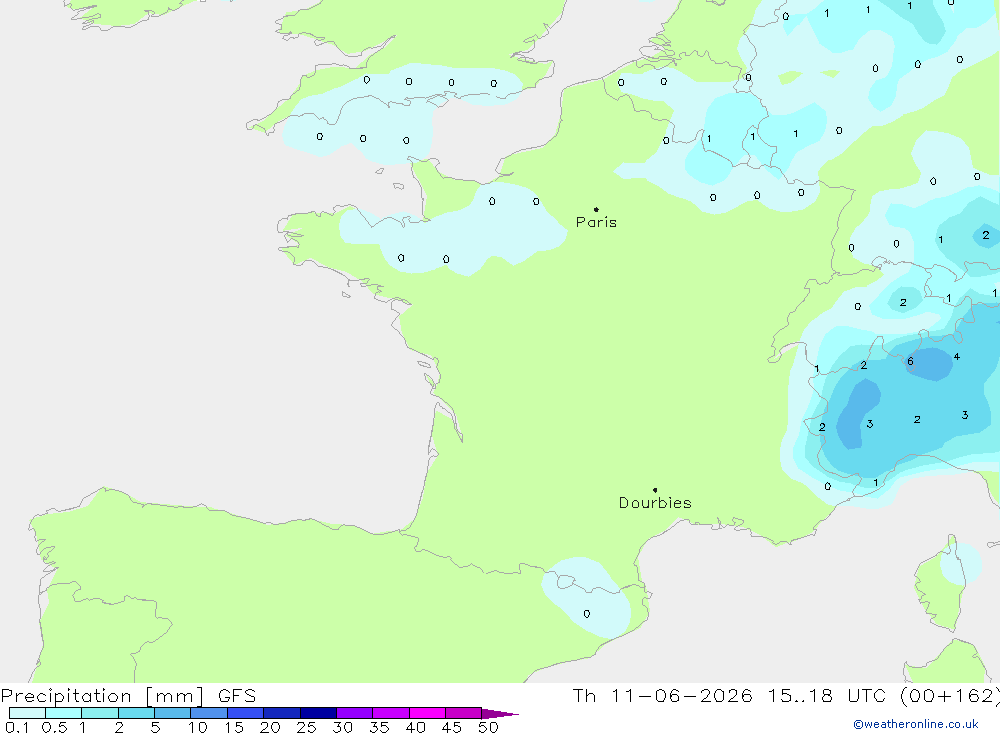Pick the 20–25 mm dark blue swatch
This screenshot has height=733, width=1000.
click(281, 713)
